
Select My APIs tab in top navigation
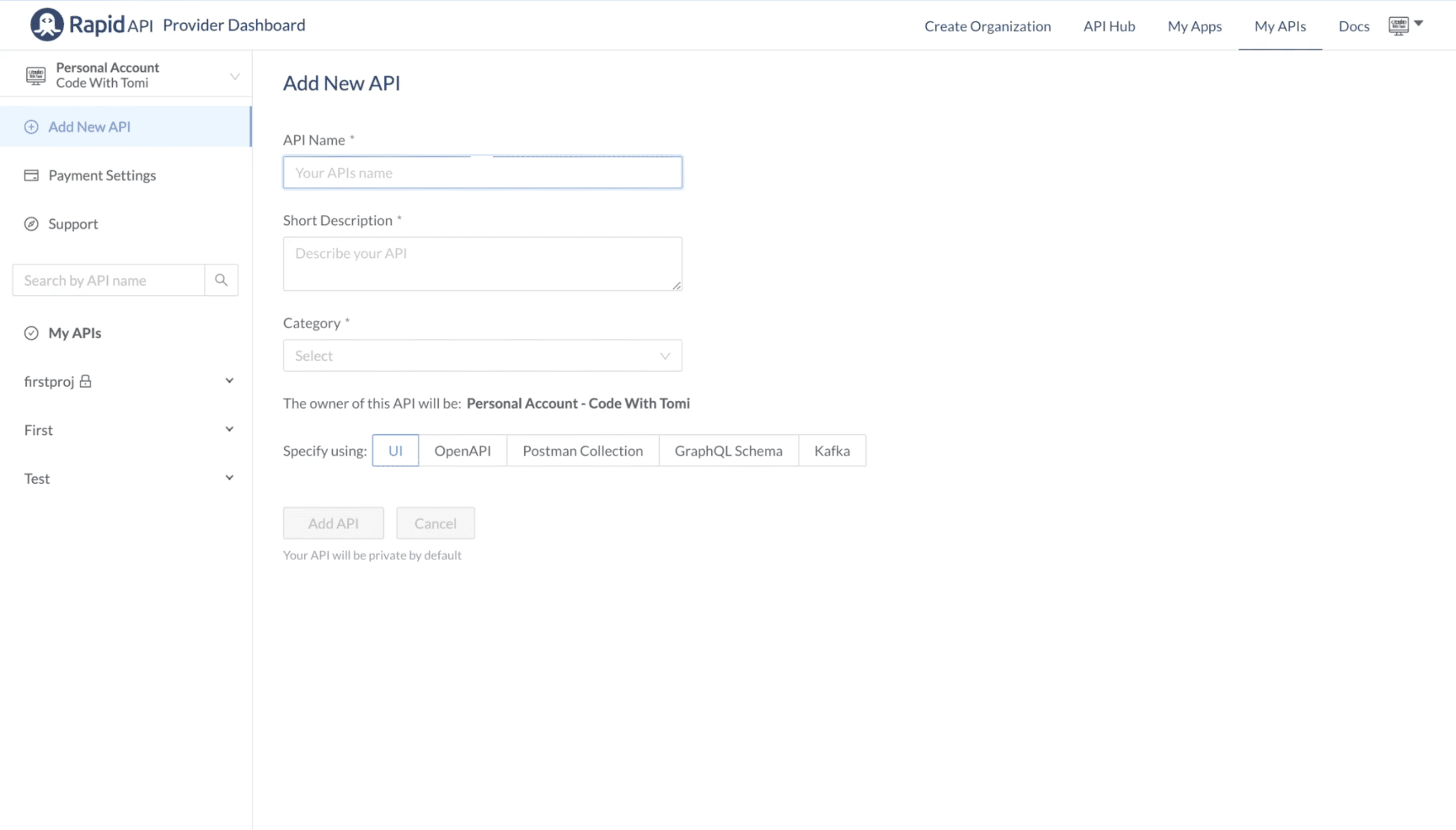click(1280, 26)
